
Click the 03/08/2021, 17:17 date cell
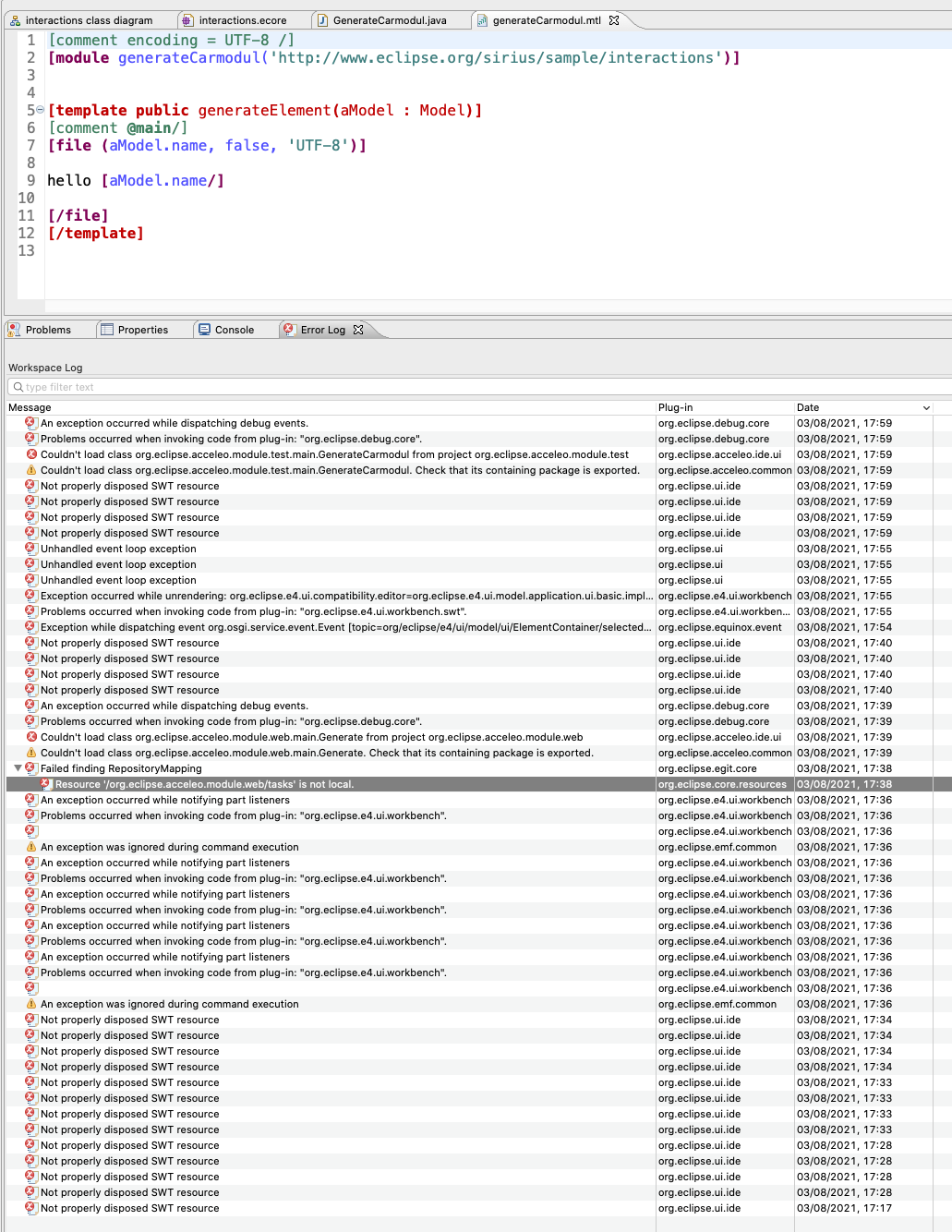tap(845, 1208)
